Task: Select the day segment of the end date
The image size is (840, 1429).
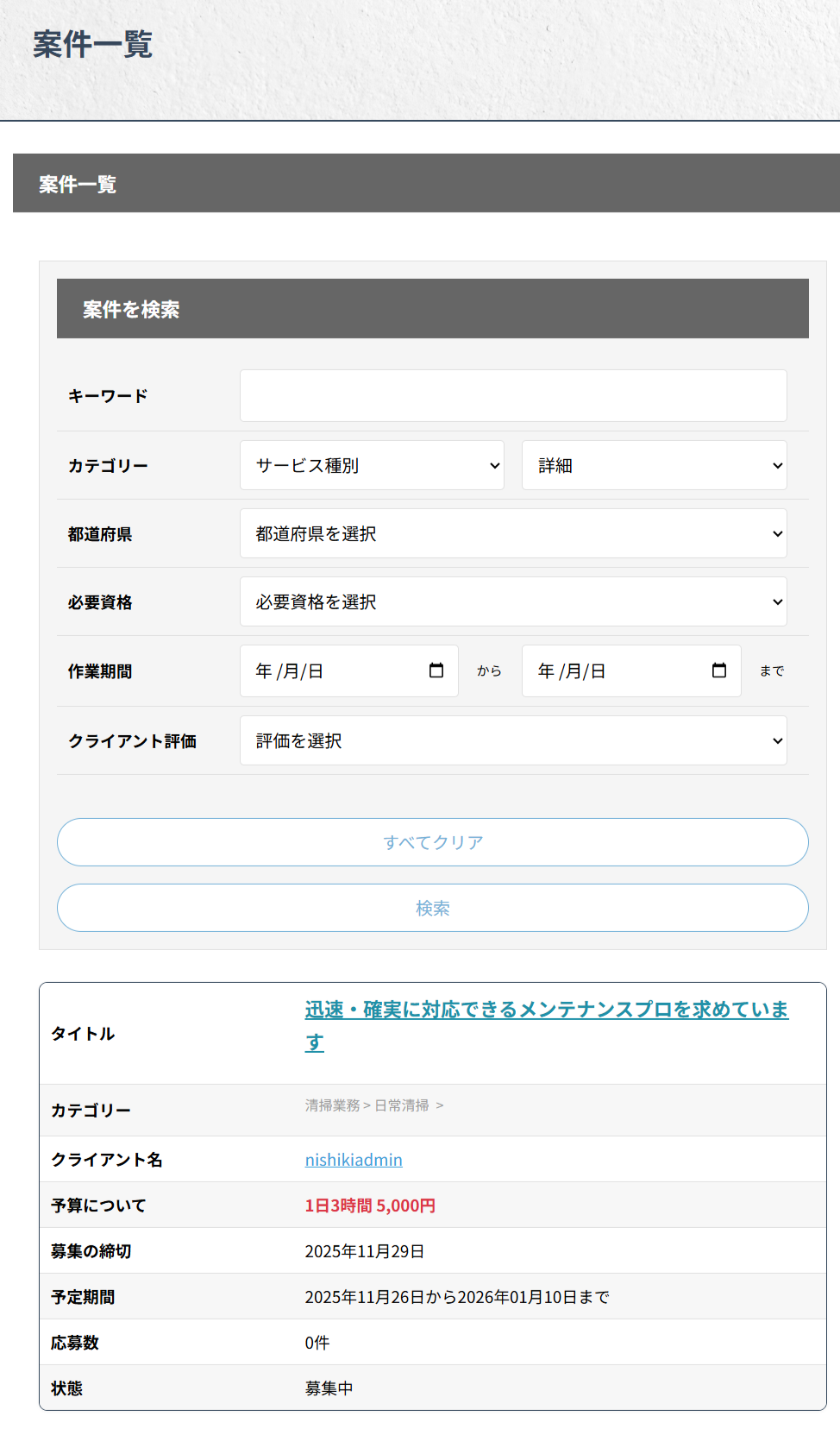Action: click(598, 671)
